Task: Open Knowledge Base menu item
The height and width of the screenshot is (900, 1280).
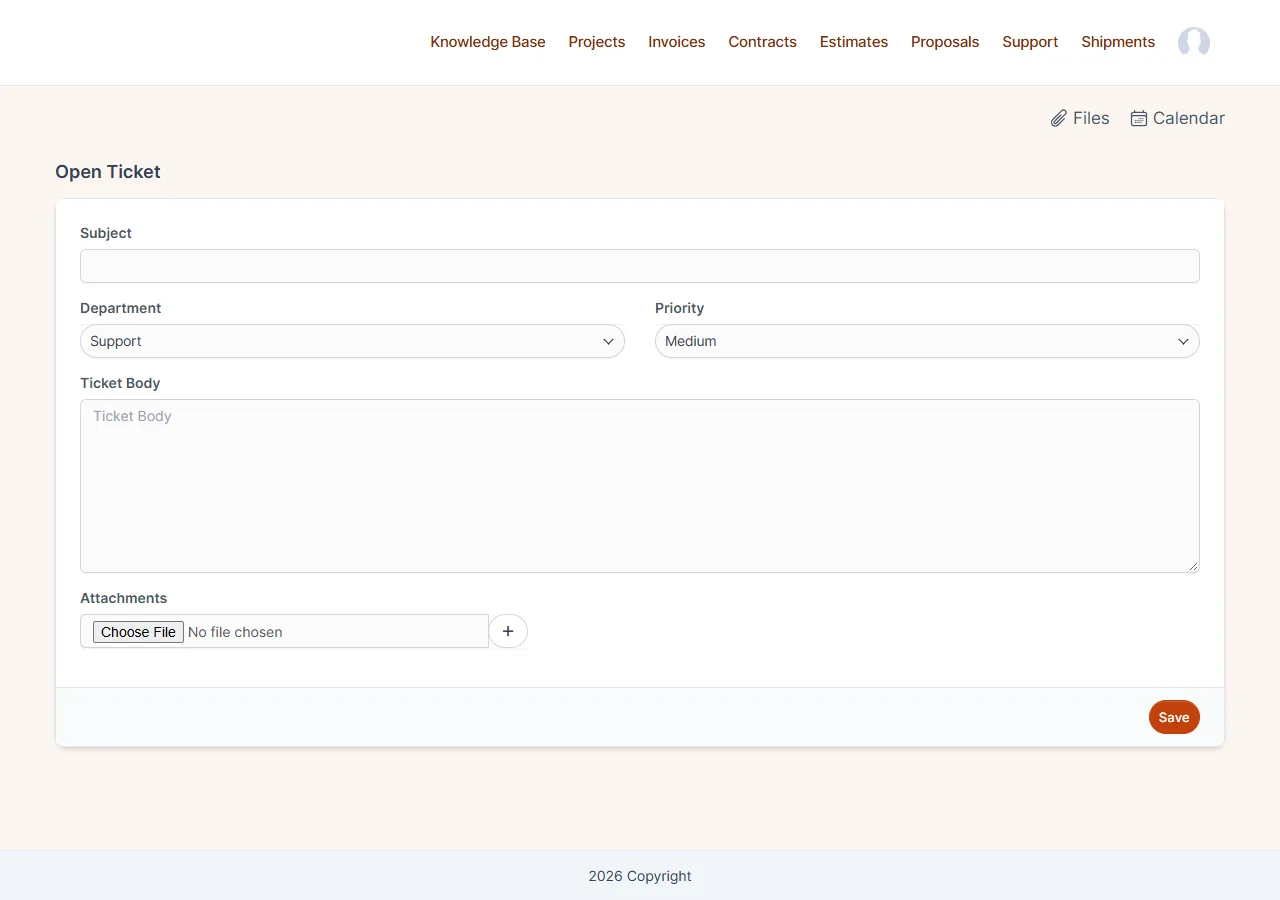Action: 488,42
